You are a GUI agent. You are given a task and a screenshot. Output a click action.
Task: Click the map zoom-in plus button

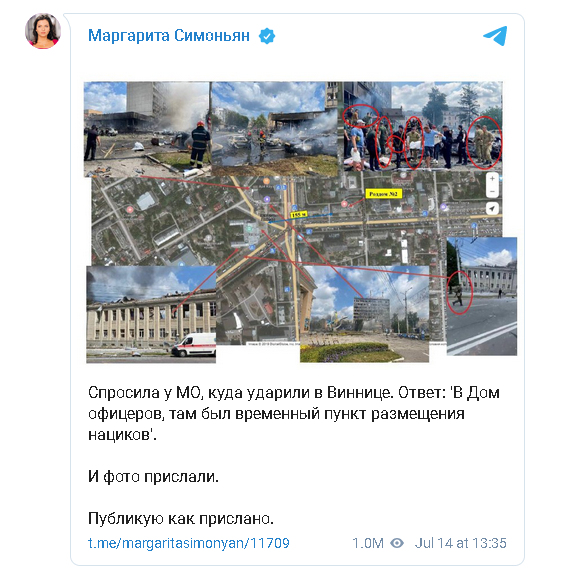pos(492,179)
